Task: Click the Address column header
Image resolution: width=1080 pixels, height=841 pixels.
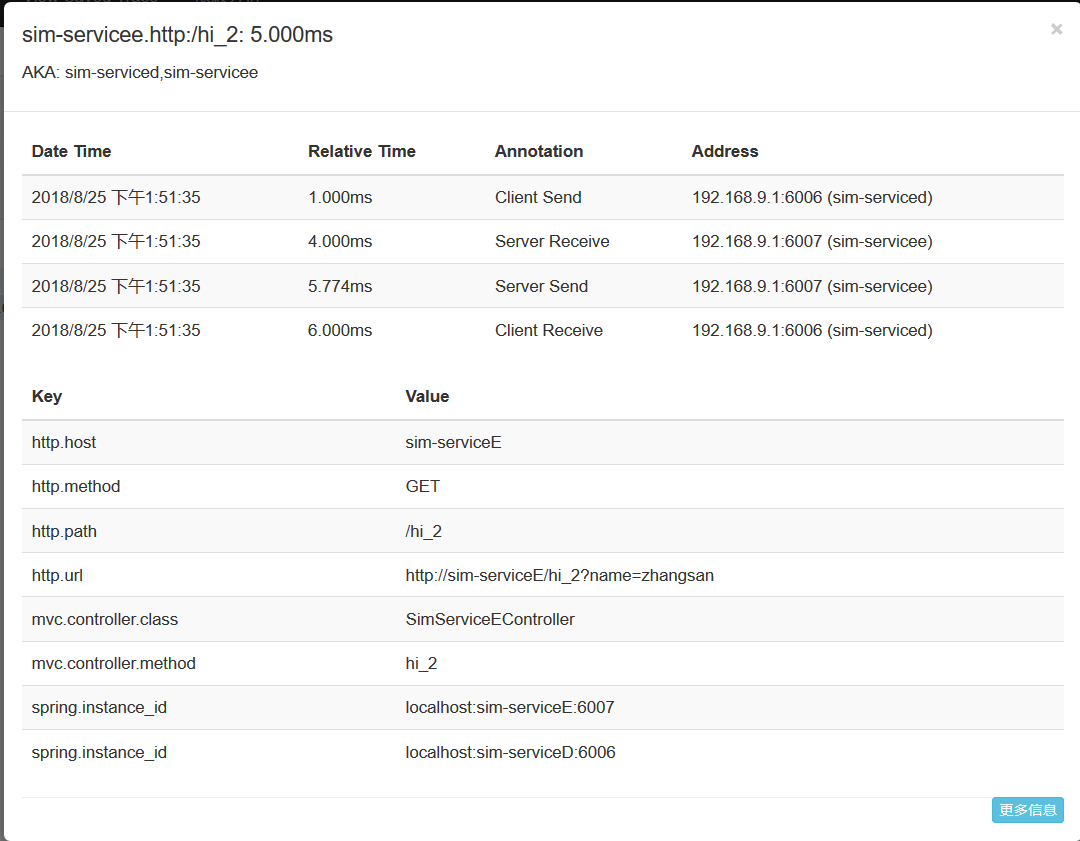Action: click(x=724, y=152)
